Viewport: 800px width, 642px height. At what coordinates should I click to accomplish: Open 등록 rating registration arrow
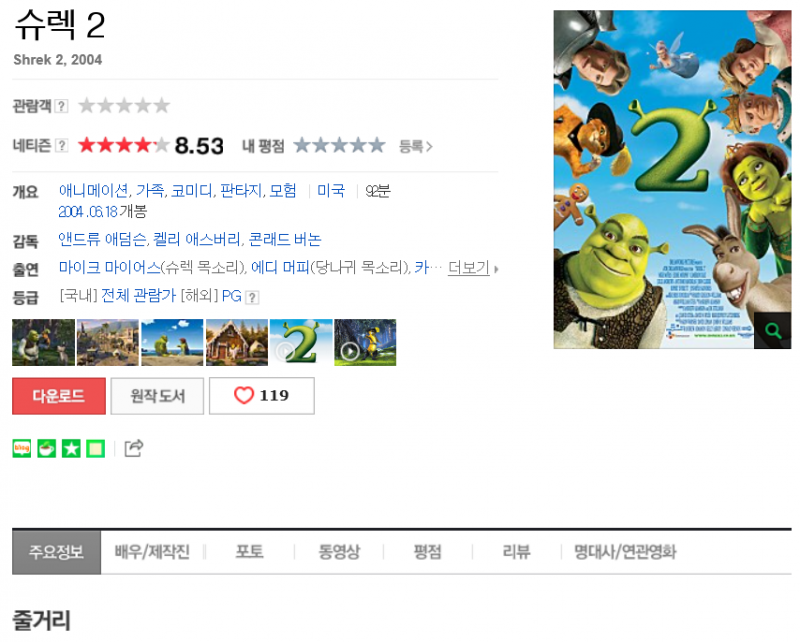(x=415, y=146)
